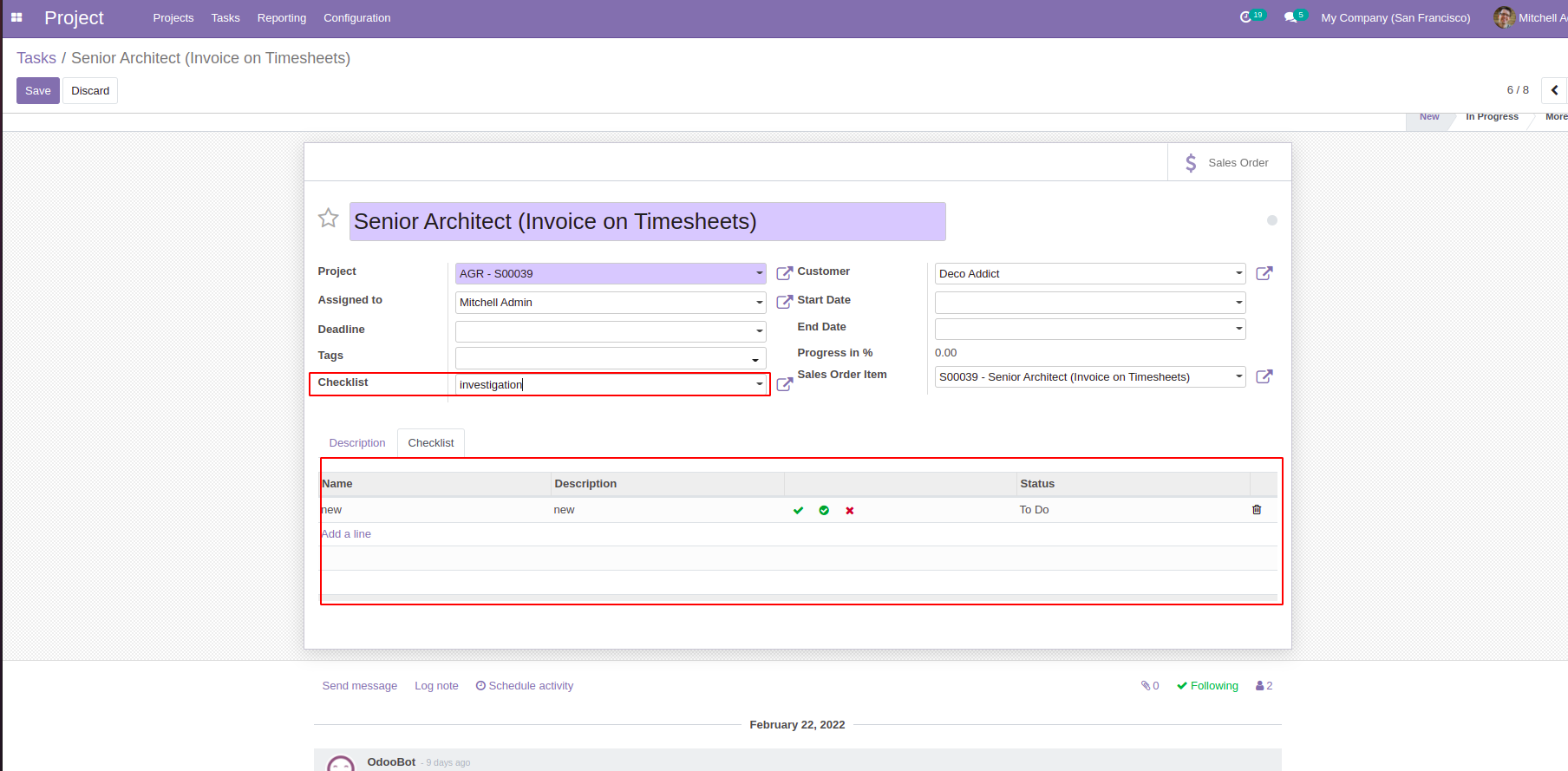Open the Tasks menu
The height and width of the screenshot is (771, 1568).
coord(225,18)
